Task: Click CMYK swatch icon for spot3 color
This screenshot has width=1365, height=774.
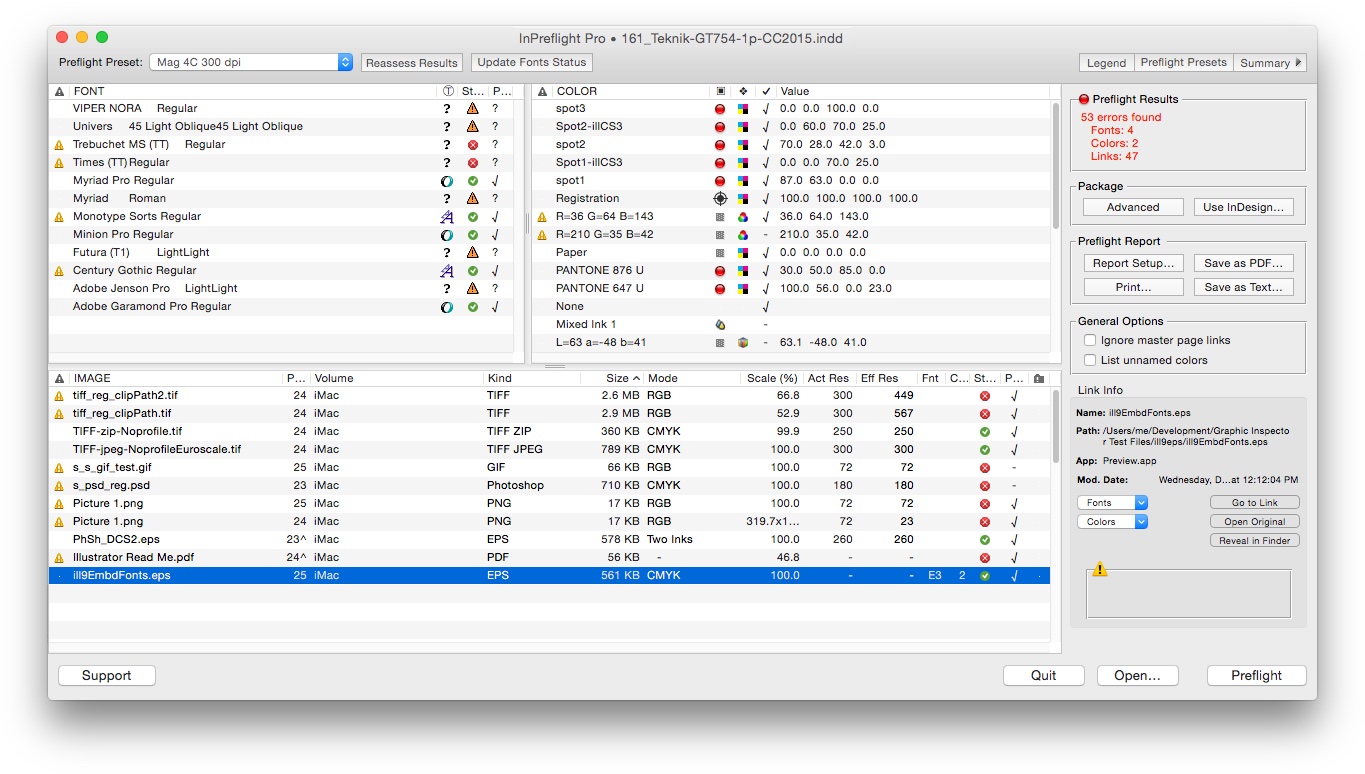Action: coord(743,109)
